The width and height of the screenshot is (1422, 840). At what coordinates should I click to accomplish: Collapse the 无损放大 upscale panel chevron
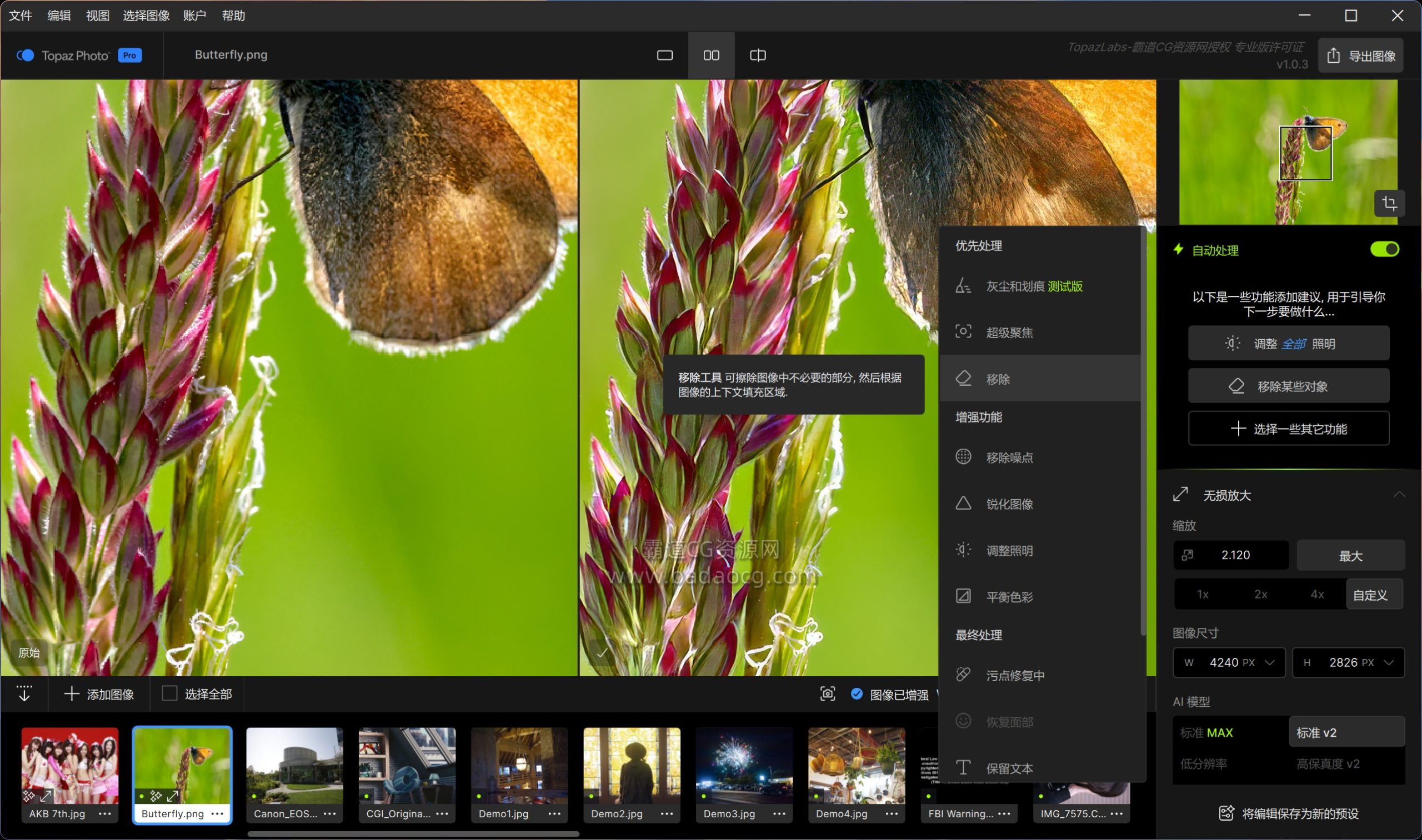pyautogui.click(x=1399, y=495)
